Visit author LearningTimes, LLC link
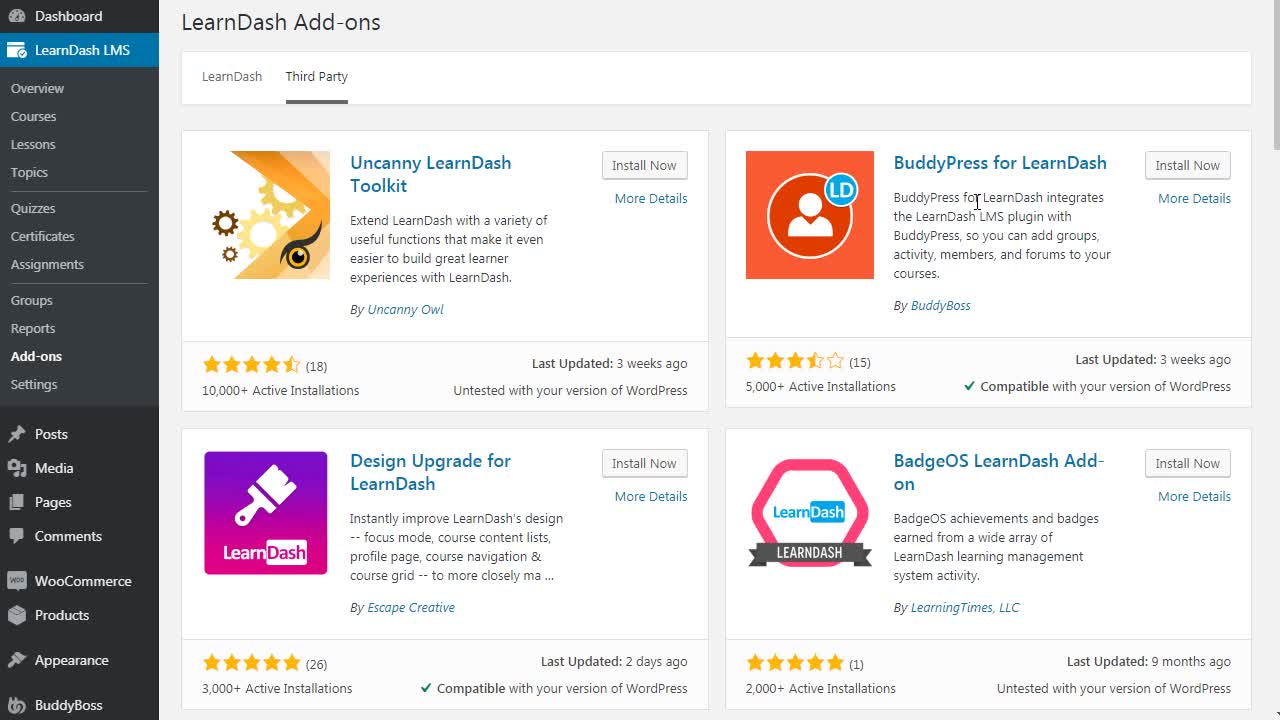The image size is (1280, 720). [965, 607]
